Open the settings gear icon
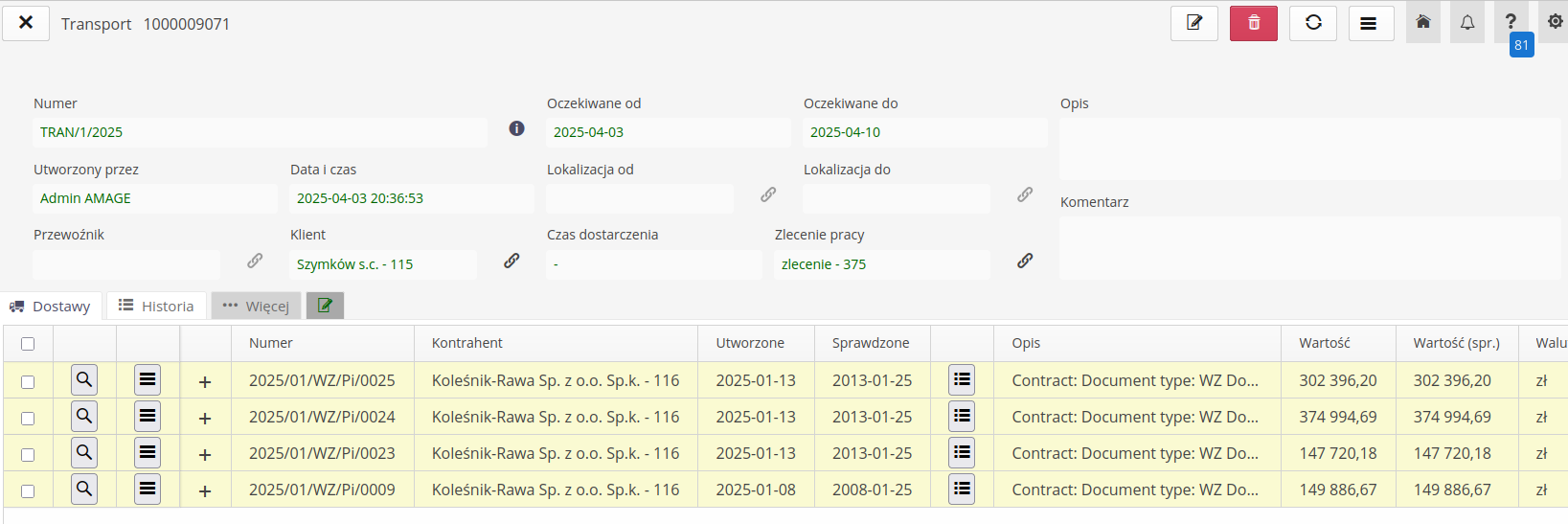The image size is (1568, 524). (x=1555, y=22)
